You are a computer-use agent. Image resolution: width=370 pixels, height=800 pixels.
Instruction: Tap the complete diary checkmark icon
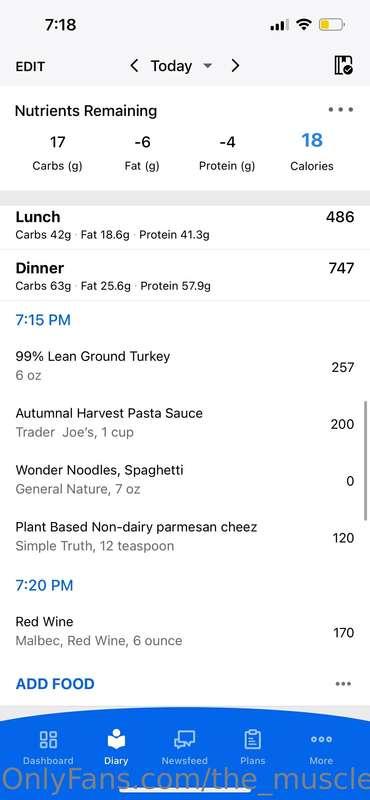(343, 66)
